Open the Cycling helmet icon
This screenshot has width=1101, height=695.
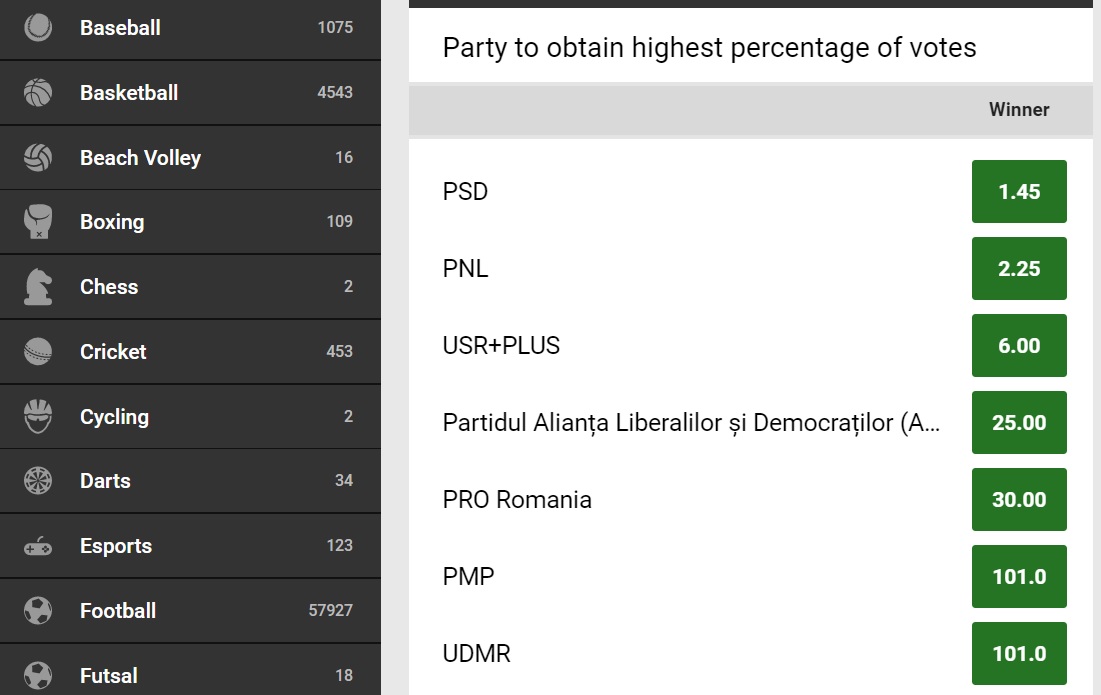point(38,416)
